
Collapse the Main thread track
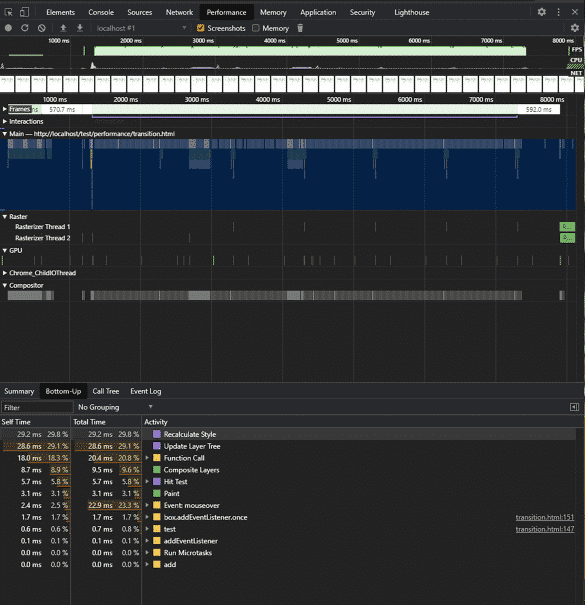tap(5, 134)
